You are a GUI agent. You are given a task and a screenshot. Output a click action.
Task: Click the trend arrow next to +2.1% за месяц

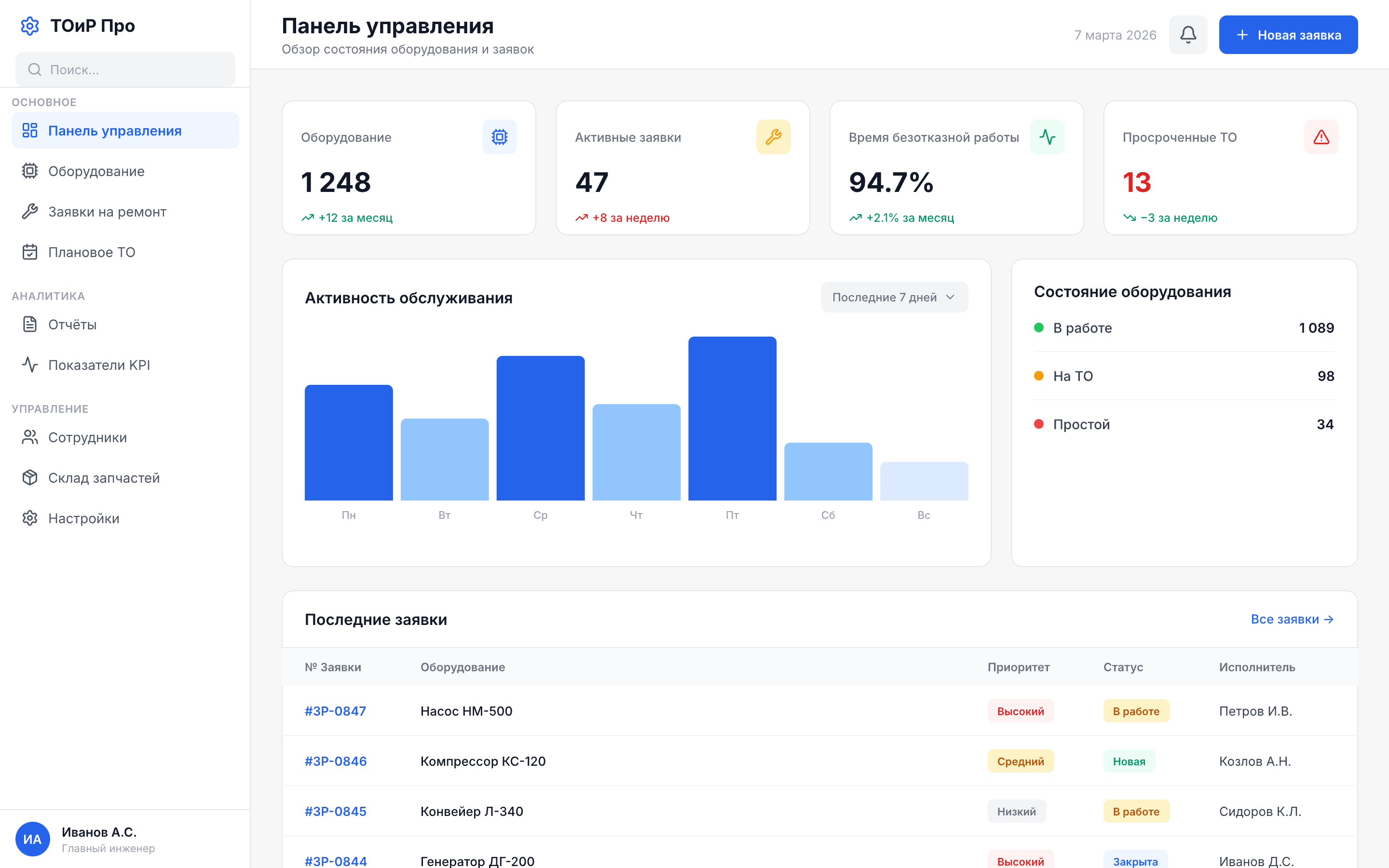[855, 217]
